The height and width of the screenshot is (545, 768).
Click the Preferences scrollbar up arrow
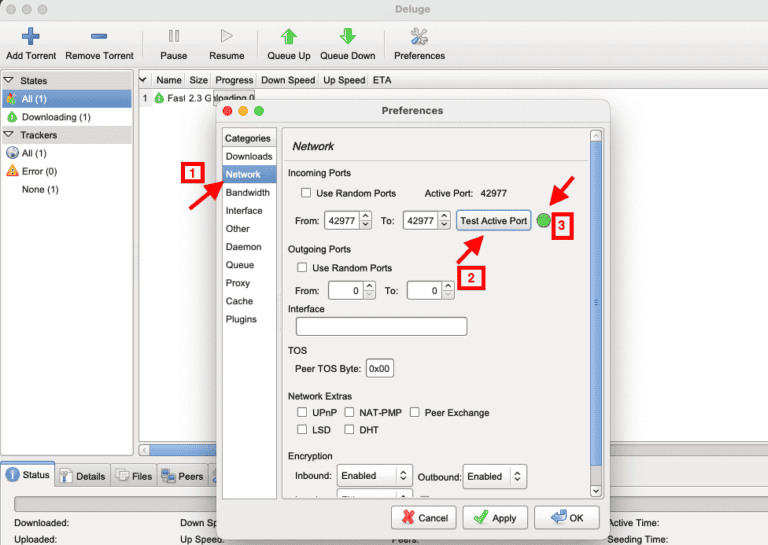coord(596,136)
